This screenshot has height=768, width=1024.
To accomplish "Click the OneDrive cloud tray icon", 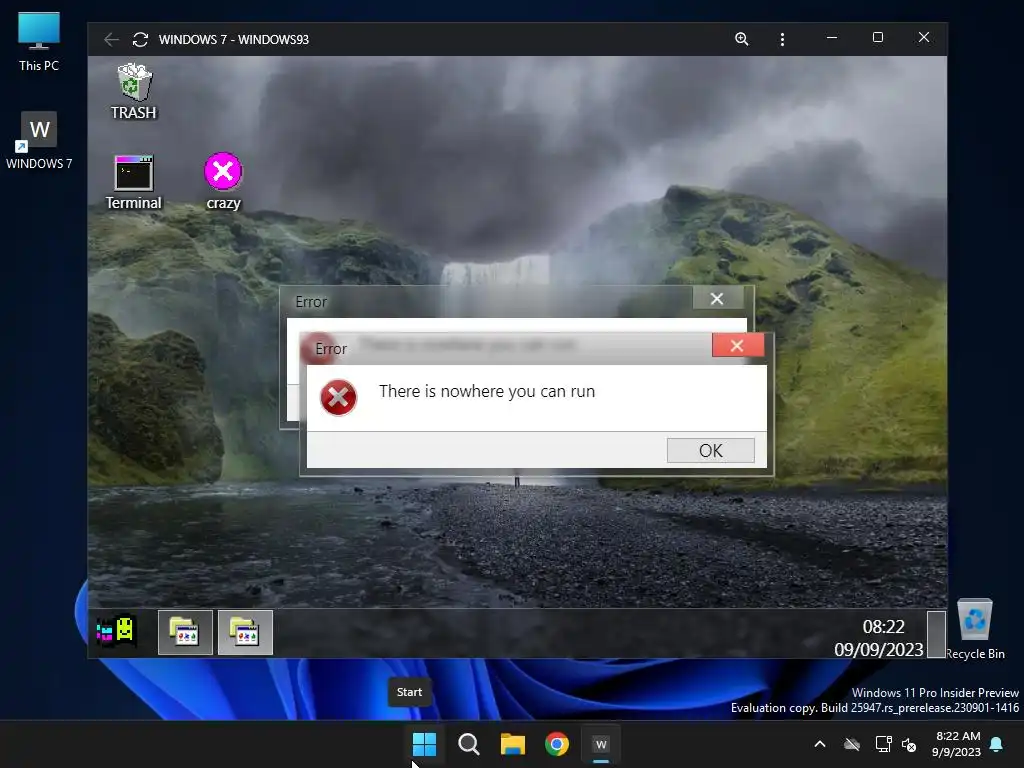I will (852, 744).
